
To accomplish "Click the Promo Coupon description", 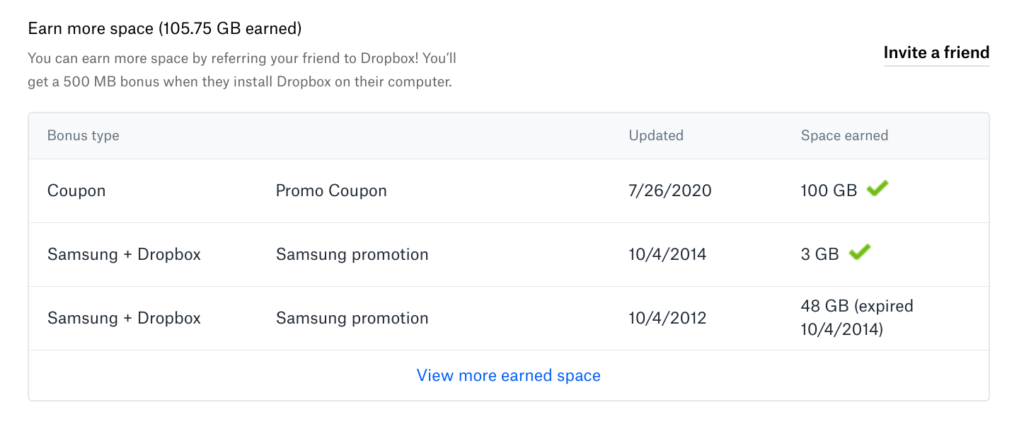I will (x=331, y=191).
